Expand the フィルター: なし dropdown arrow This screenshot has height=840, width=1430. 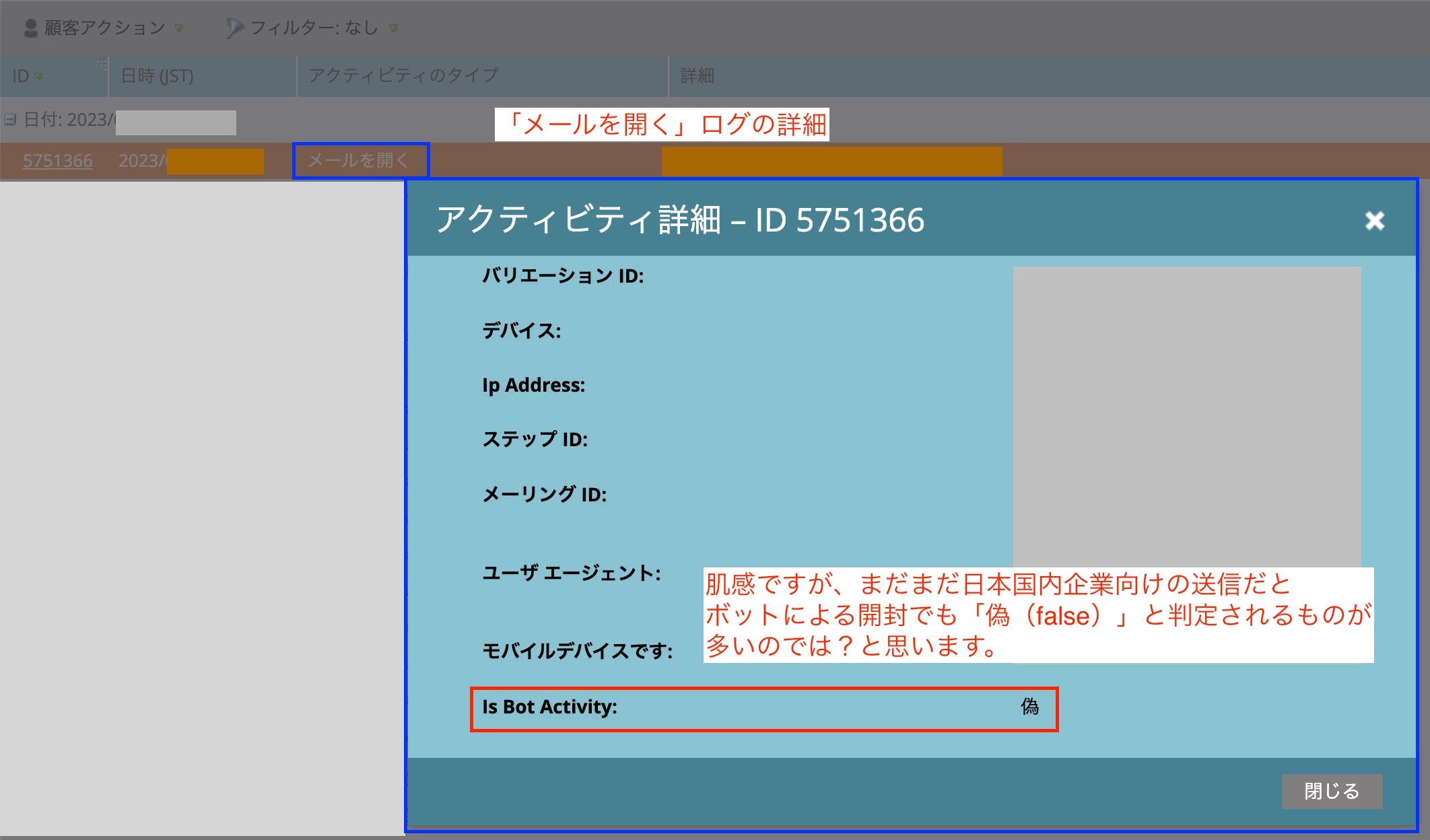pyautogui.click(x=394, y=28)
